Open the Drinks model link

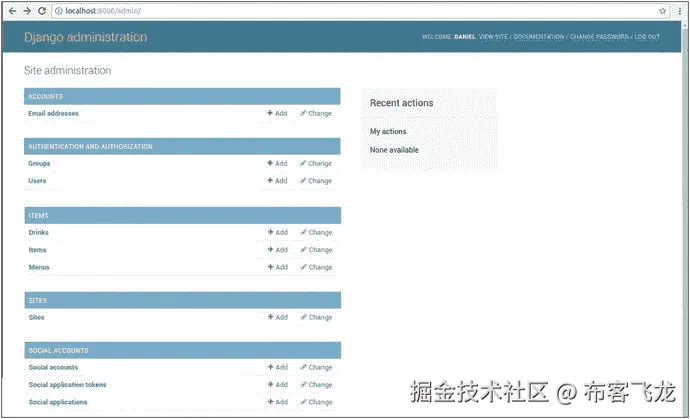click(38, 232)
